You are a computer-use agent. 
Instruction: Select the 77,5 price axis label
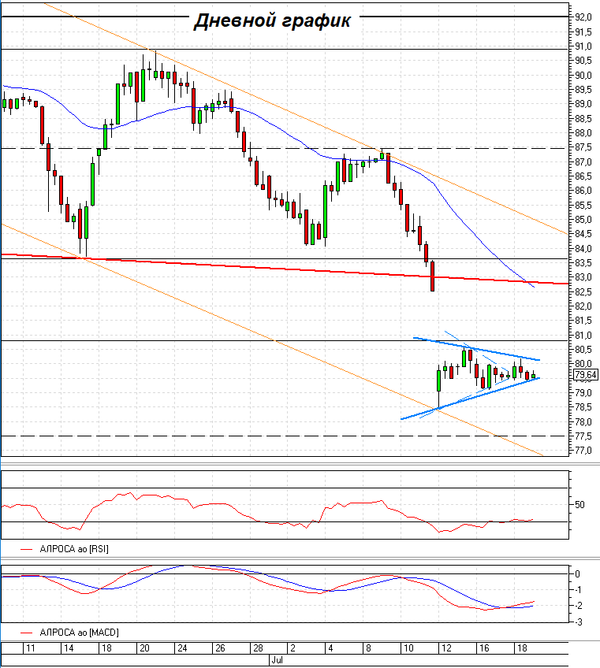tap(583, 436)
